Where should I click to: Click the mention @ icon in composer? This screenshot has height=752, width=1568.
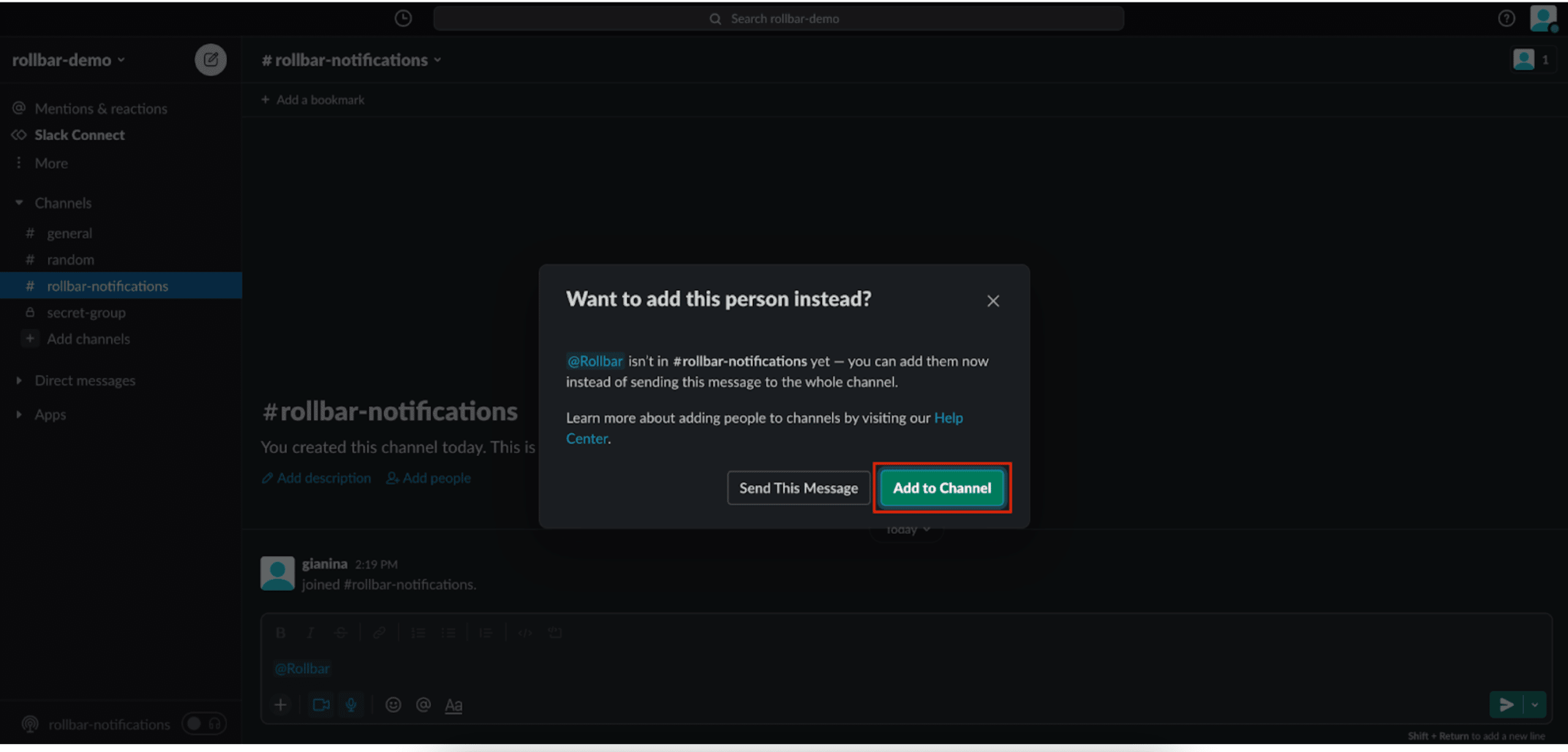[423, 705]
